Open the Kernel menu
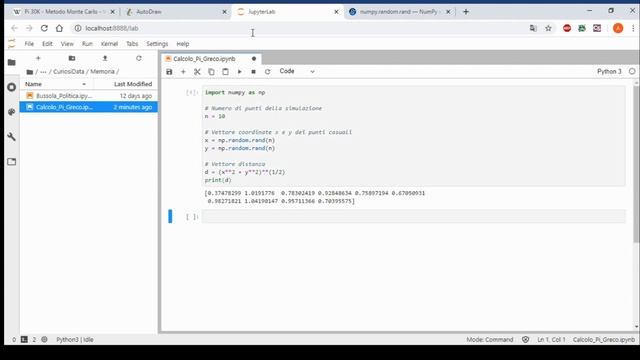 (109, 44)
